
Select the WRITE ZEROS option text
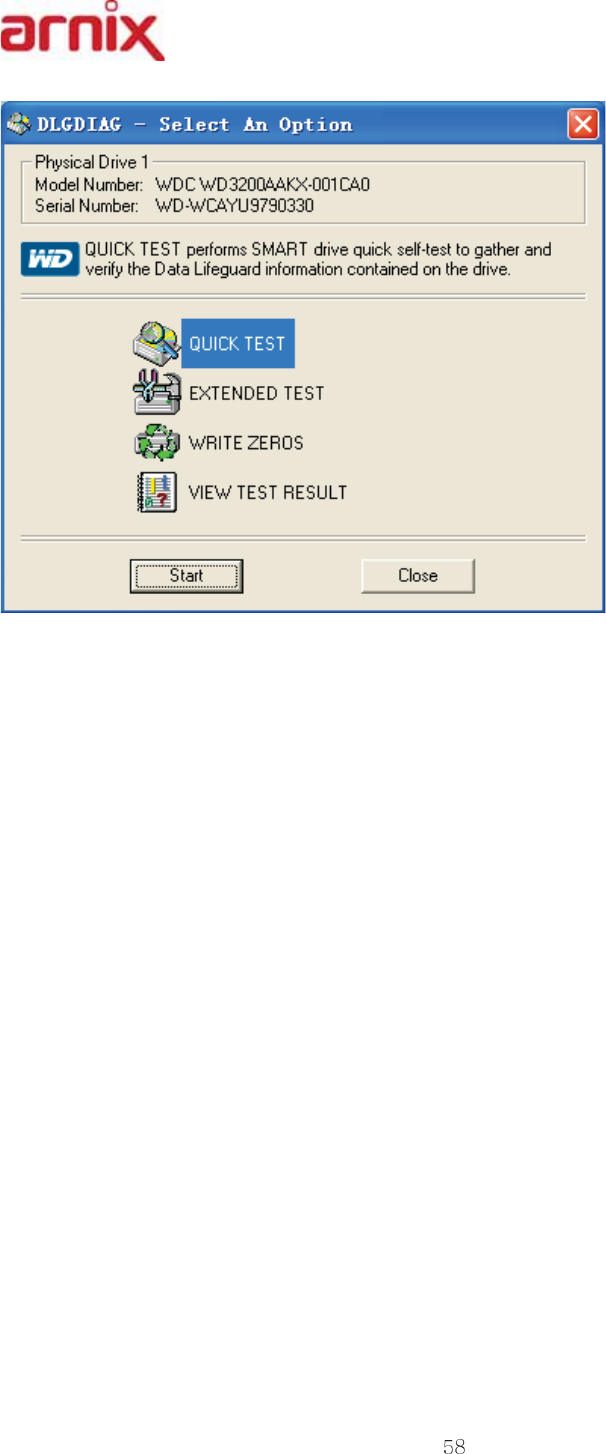[x=246, y=442]
